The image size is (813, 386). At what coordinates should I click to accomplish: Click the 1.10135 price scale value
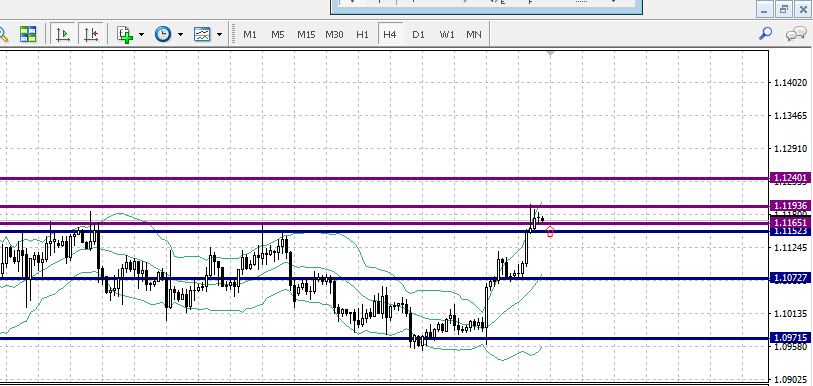click(790, 313)
